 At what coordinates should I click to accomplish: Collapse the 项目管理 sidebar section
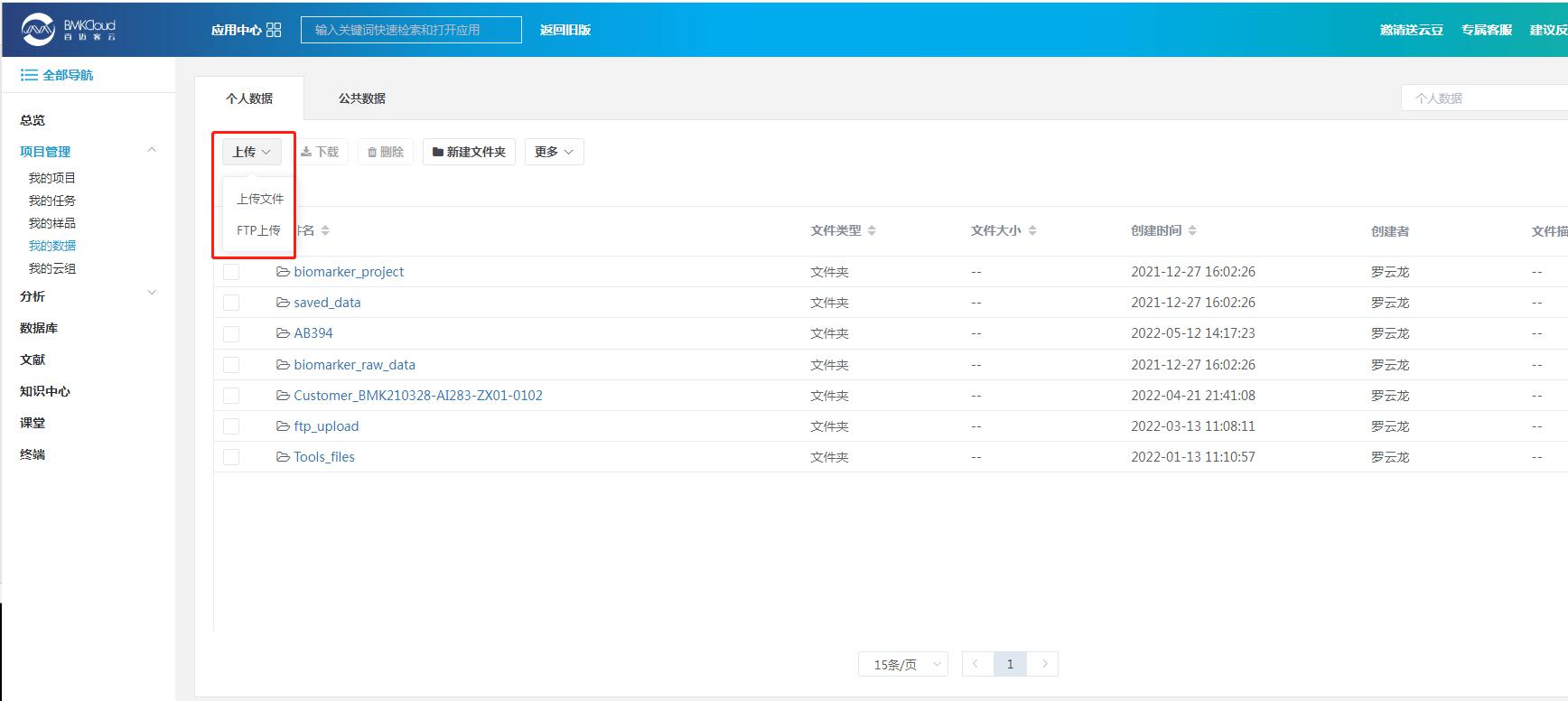click(x=152, y=151)
